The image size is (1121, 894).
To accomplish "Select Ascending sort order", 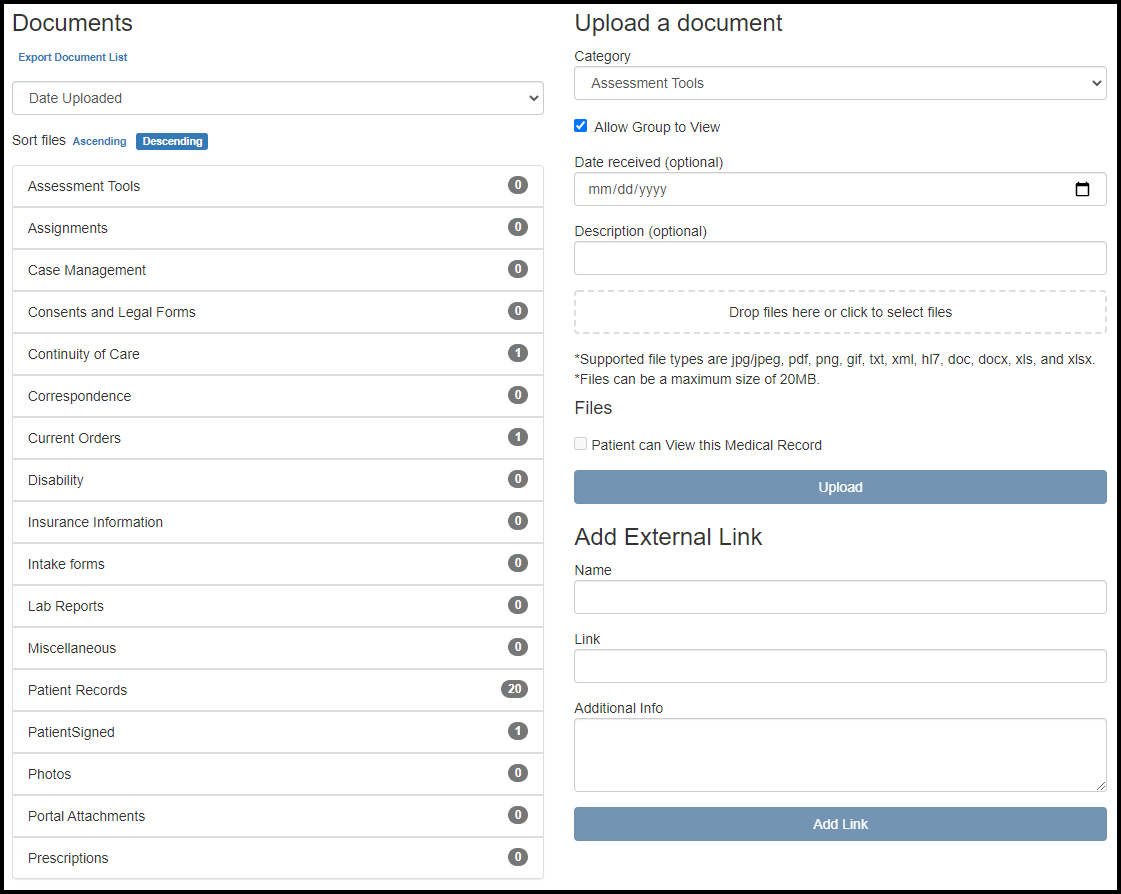I will coord(99,141).
